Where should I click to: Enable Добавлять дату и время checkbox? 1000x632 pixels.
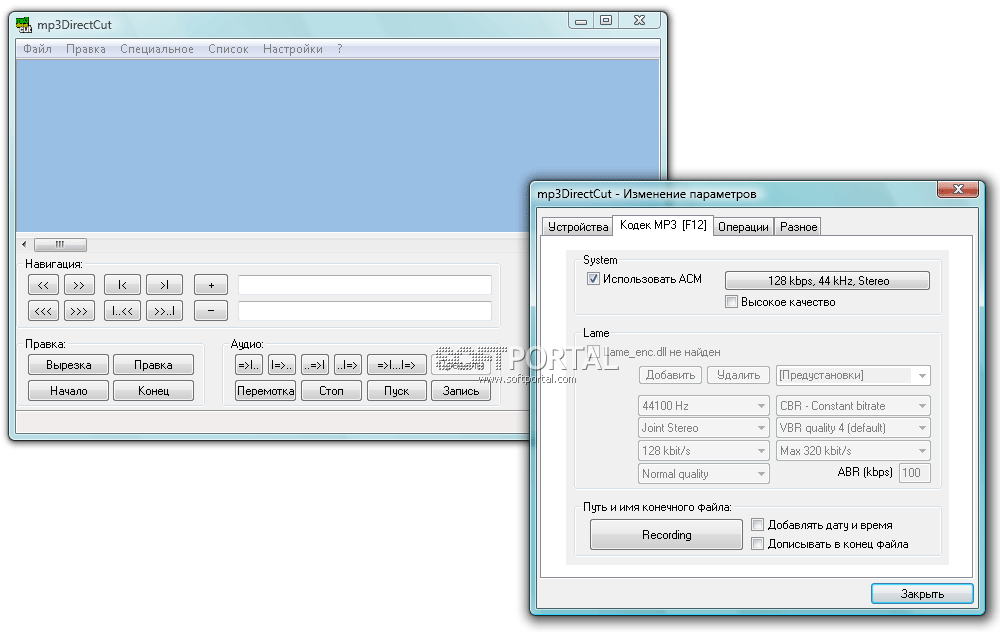758,525
